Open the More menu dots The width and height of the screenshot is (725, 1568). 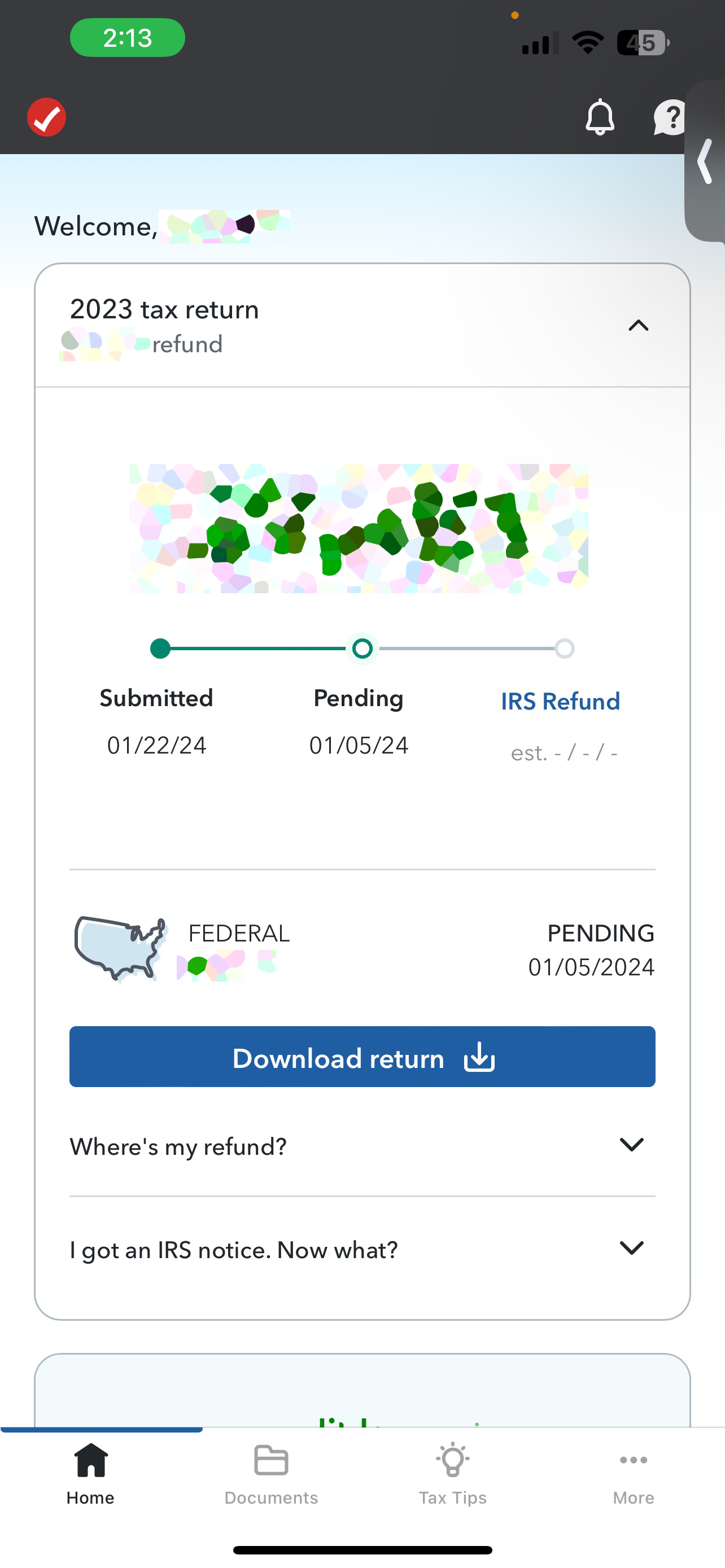coord(633,1474)
